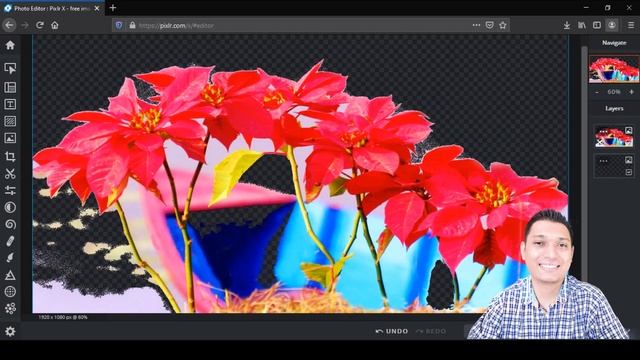This screenshot has width=640, height=360.
Task: Open Firefox hamburger menu
Action: (631, 25)
